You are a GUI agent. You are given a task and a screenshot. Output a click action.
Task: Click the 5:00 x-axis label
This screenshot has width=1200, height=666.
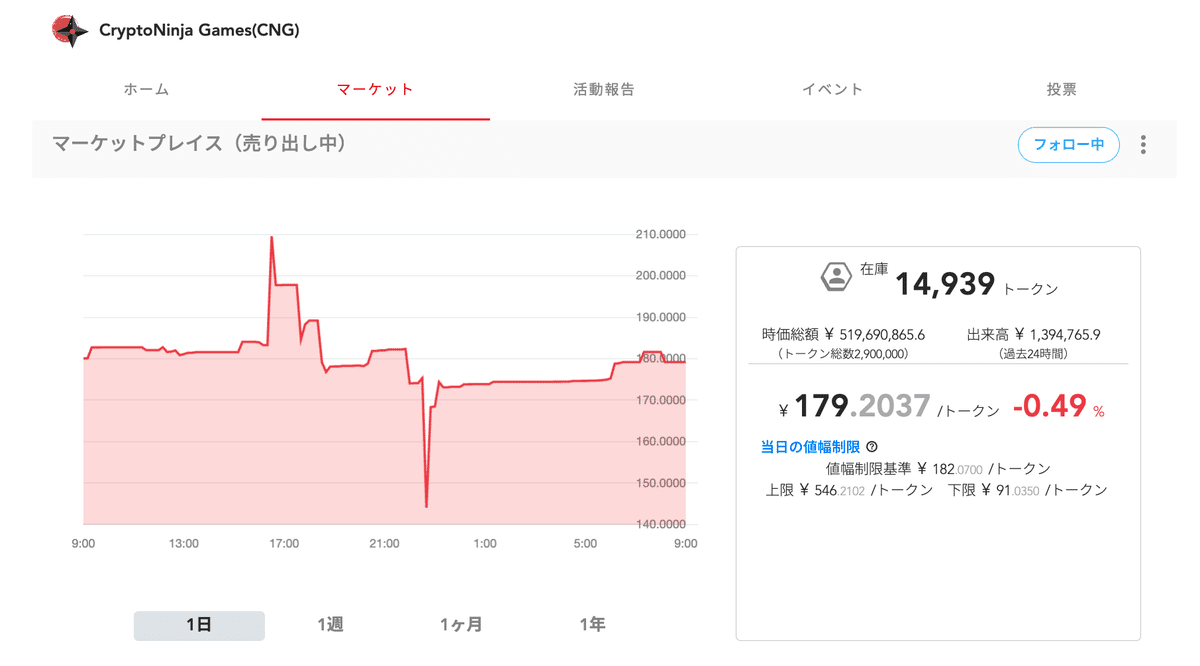click(585, 544)
